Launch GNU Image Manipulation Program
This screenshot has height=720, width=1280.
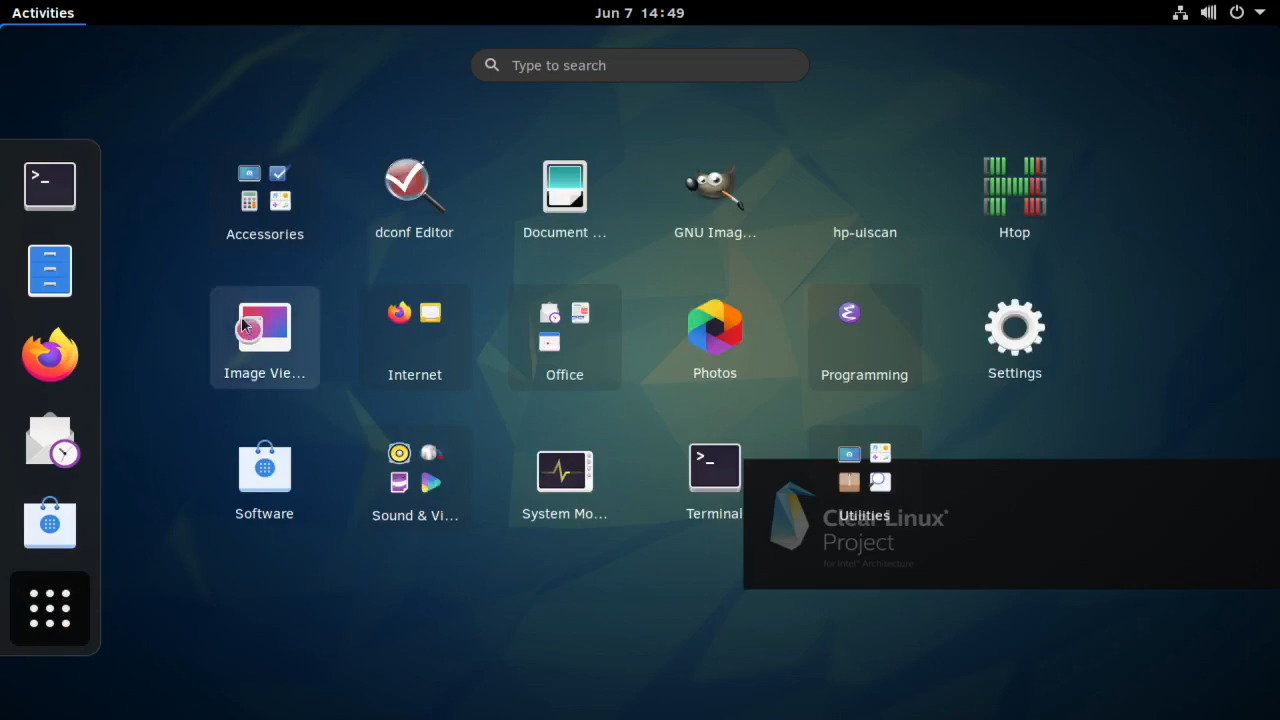coord(714,200)
